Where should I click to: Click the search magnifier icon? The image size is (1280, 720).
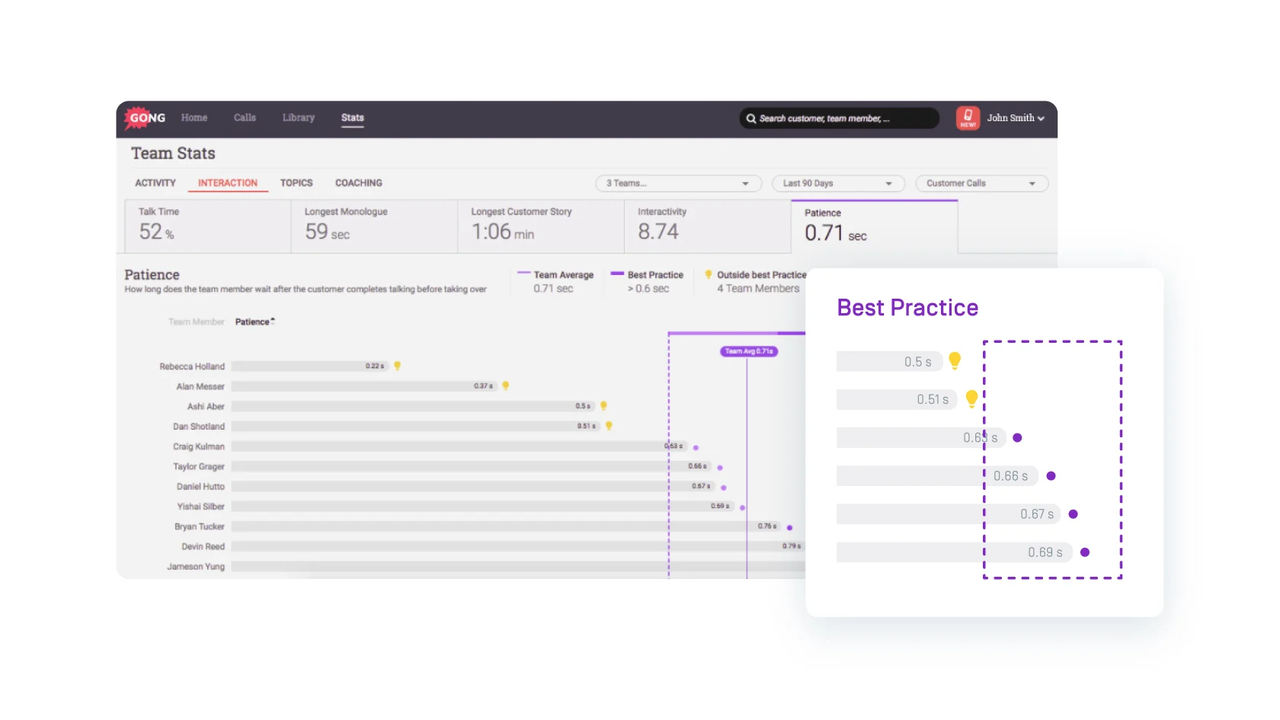pyautogui.click(x=751, y=119)
